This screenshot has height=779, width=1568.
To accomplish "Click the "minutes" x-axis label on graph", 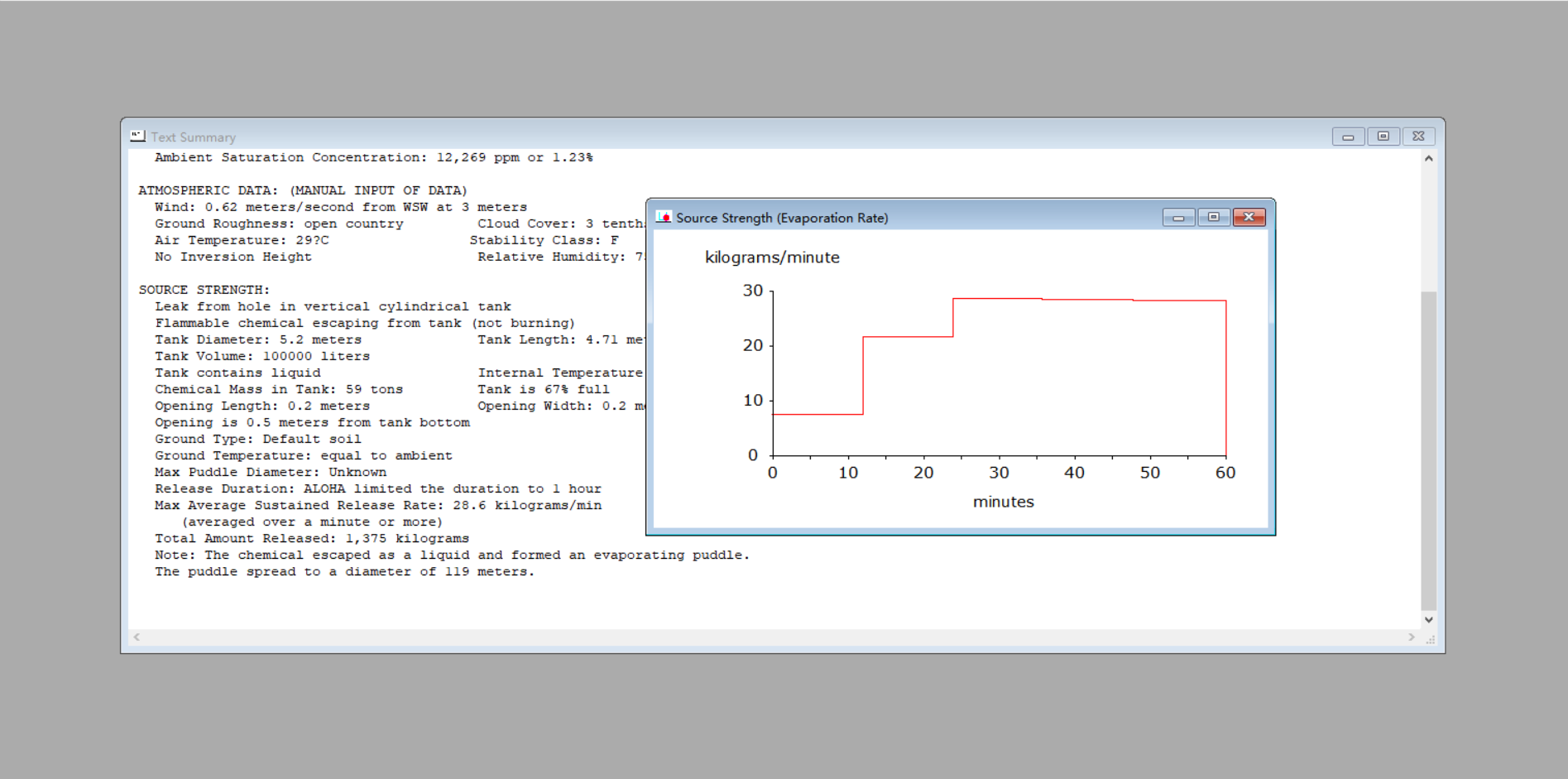I will 1004,502.
